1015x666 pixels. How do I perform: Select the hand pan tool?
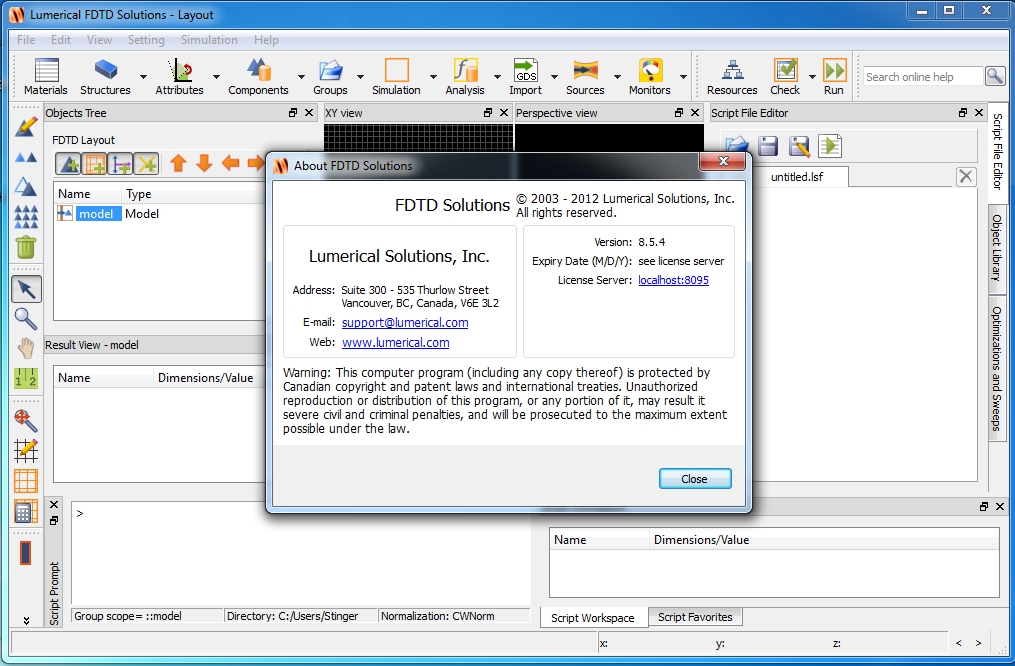pyautogui.click(x=26, y=349)
